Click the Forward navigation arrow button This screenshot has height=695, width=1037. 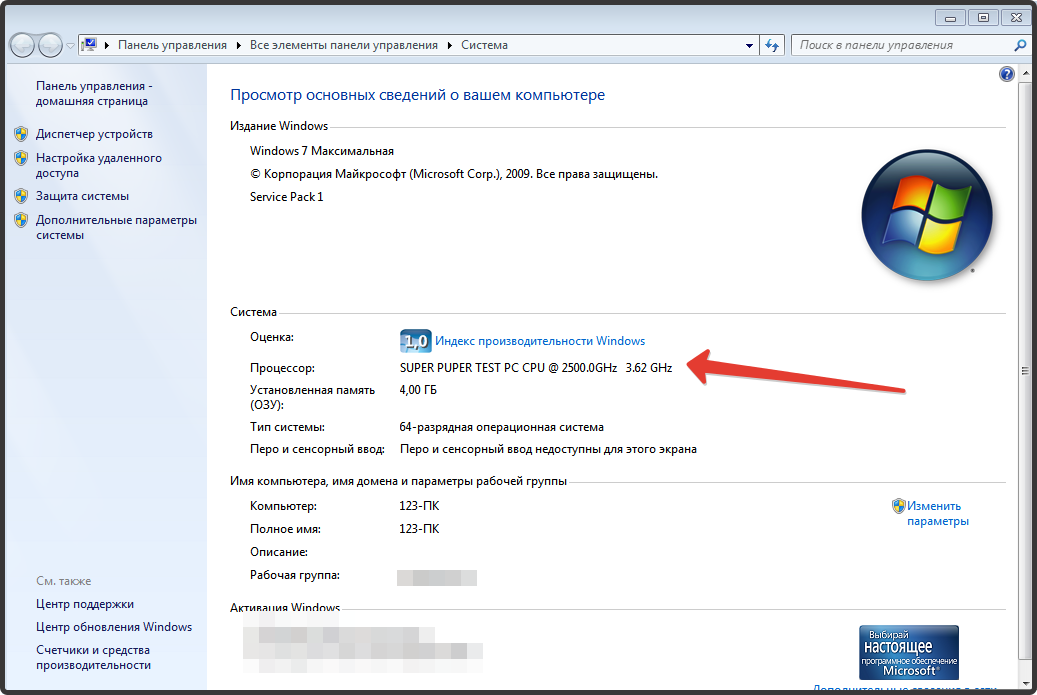pos(50,45)
